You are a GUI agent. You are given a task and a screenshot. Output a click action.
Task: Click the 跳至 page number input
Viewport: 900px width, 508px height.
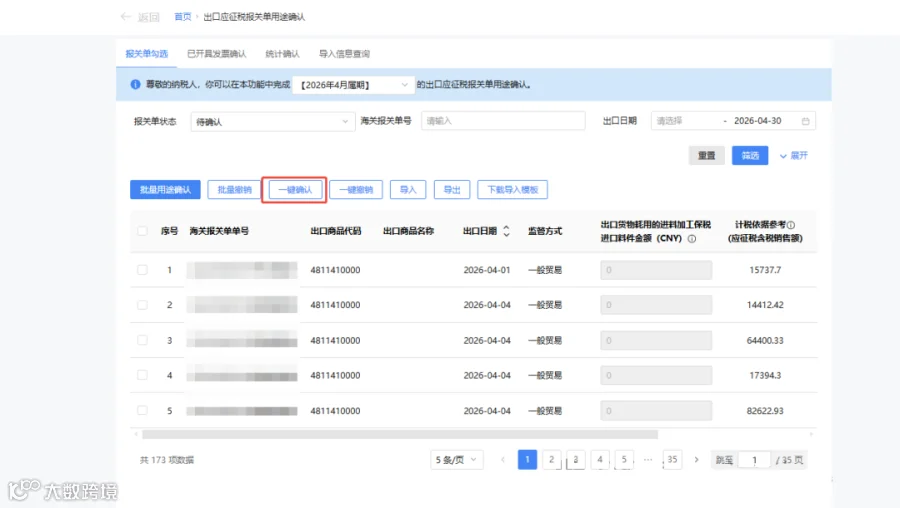[754, 460]
